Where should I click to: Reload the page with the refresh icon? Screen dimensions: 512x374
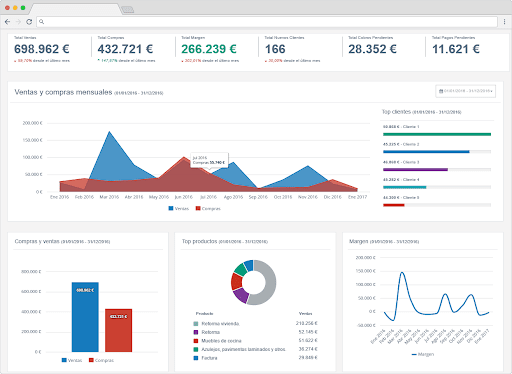tap(29, 22)
